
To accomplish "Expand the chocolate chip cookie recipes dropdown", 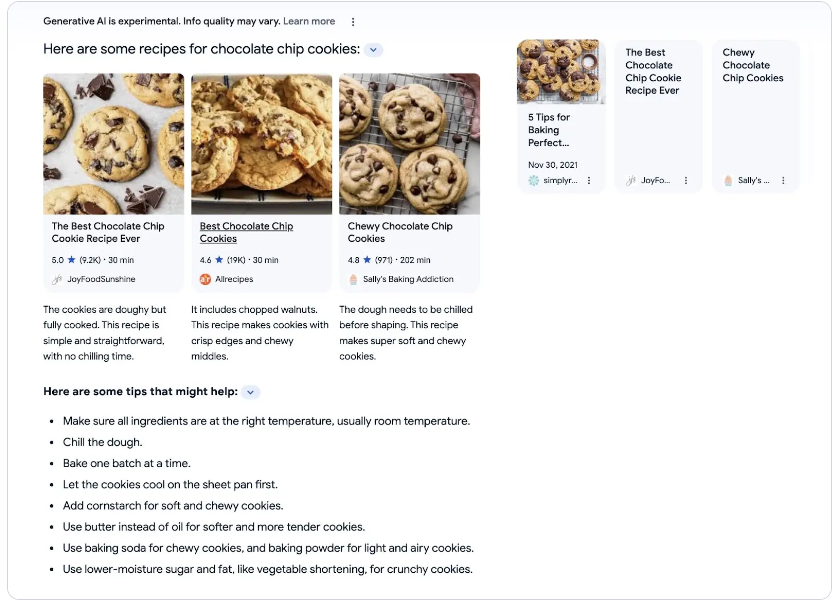I will (x=373, y=50).
